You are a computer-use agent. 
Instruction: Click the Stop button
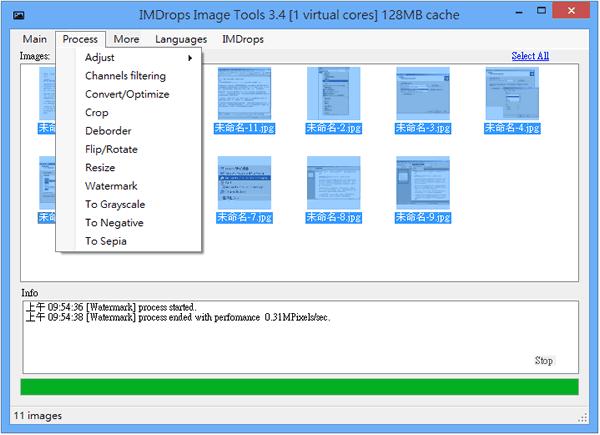point(544,360)
